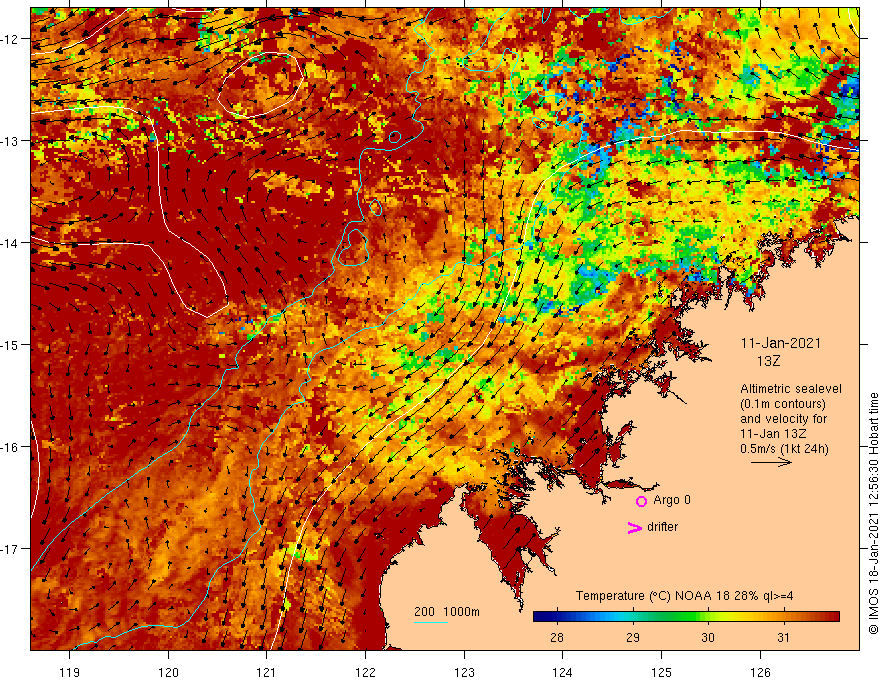880x680 pixels.
Task: Click the latitude axis label '-17'
Action: (x=10, y=548)
